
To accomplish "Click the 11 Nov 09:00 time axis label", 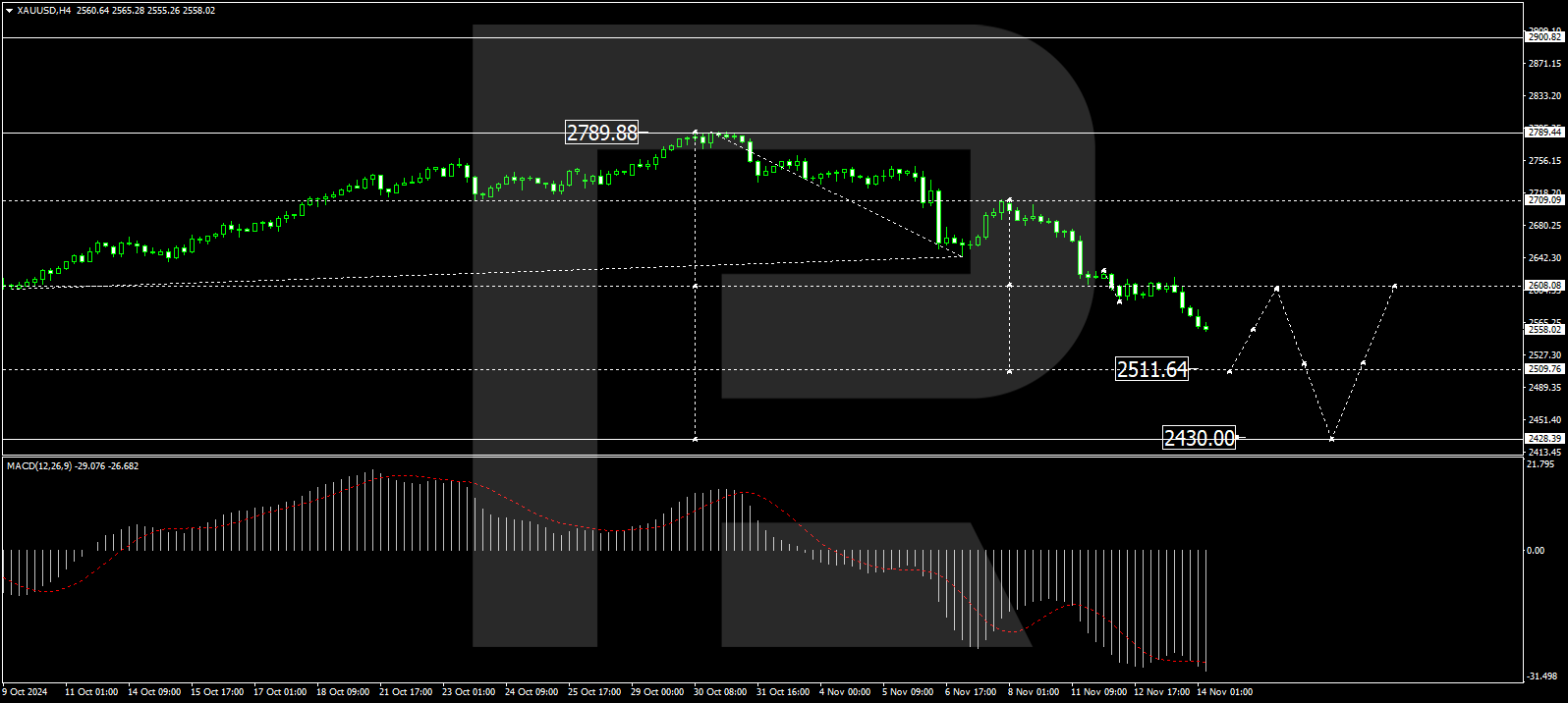I will click(x=1098, y=692).
